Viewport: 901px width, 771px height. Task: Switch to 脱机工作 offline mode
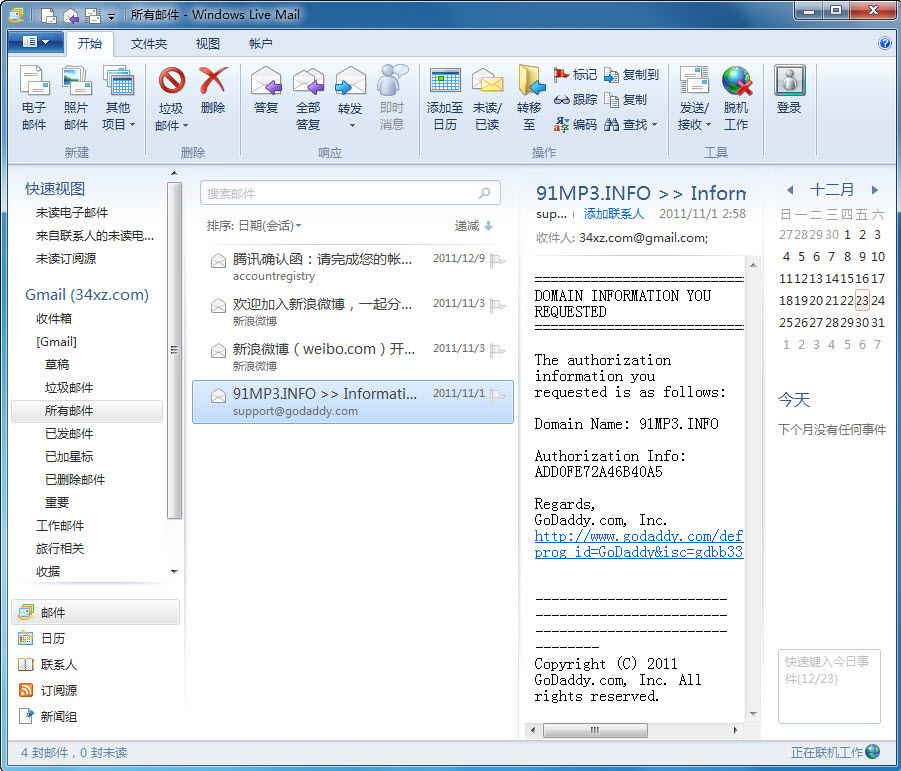pos(736,98)
